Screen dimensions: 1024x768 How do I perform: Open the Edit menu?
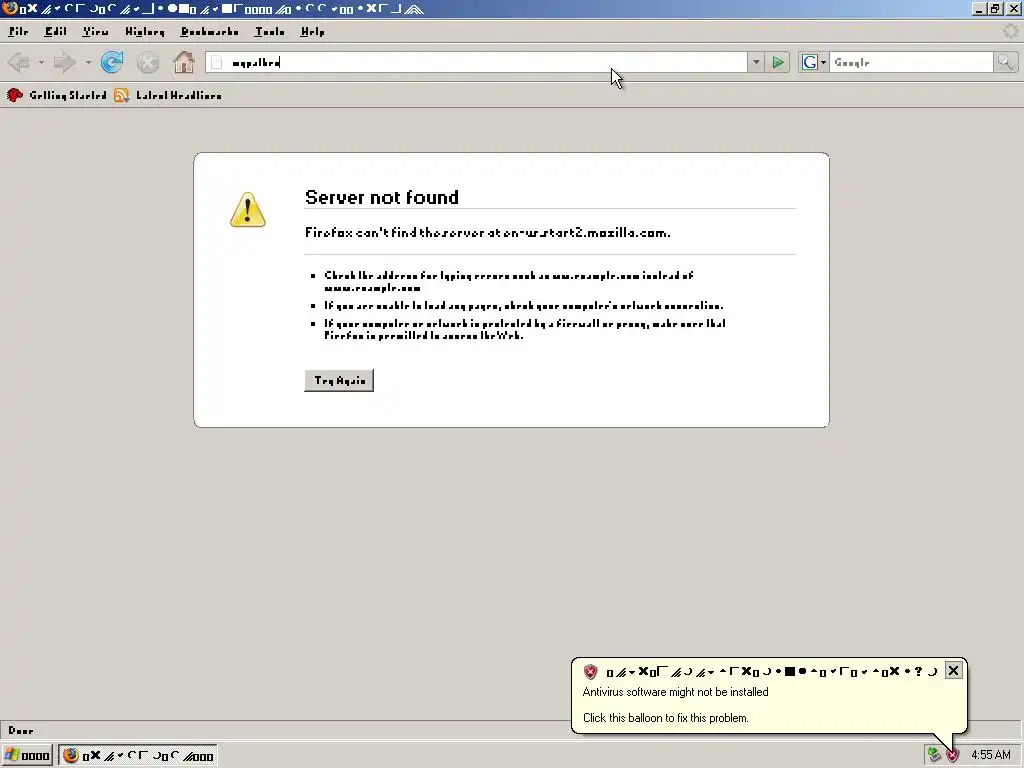[x=56, y=31]
